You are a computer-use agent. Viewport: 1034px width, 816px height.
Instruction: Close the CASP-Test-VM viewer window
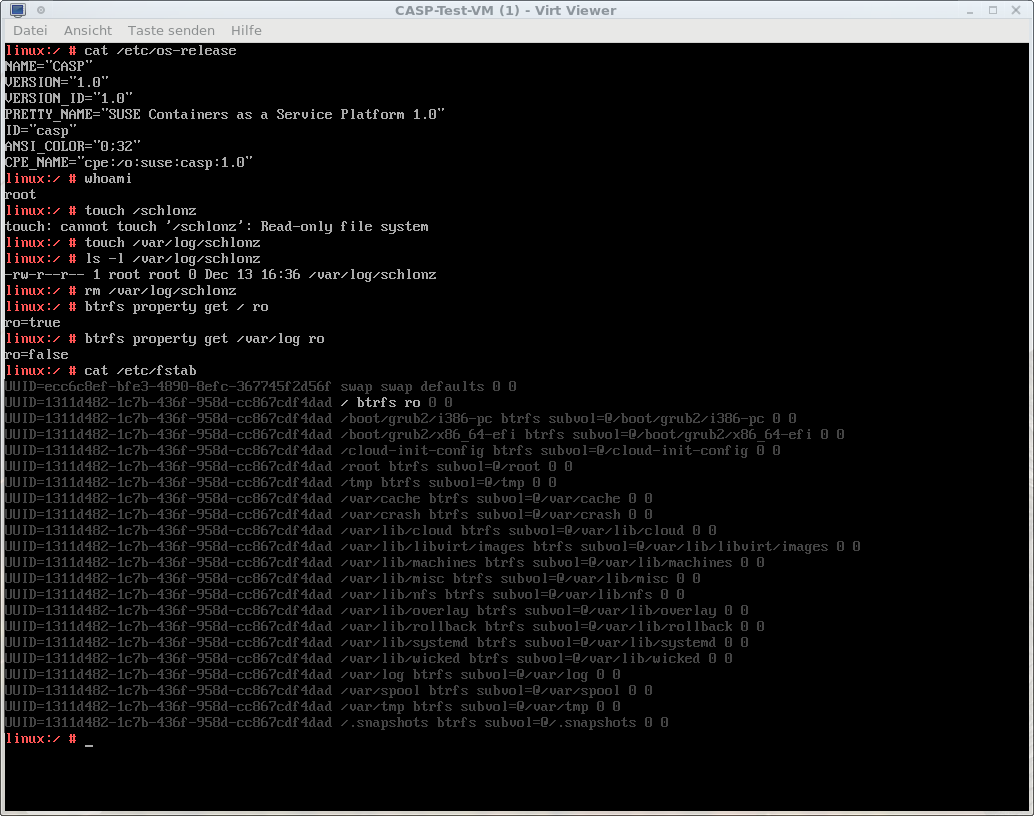point(1017,11)
